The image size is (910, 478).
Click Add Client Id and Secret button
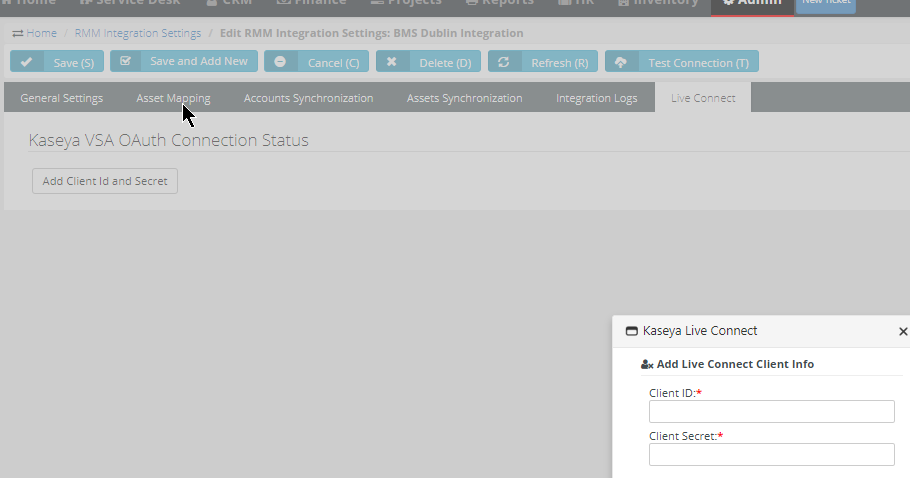tap(105, 181)
